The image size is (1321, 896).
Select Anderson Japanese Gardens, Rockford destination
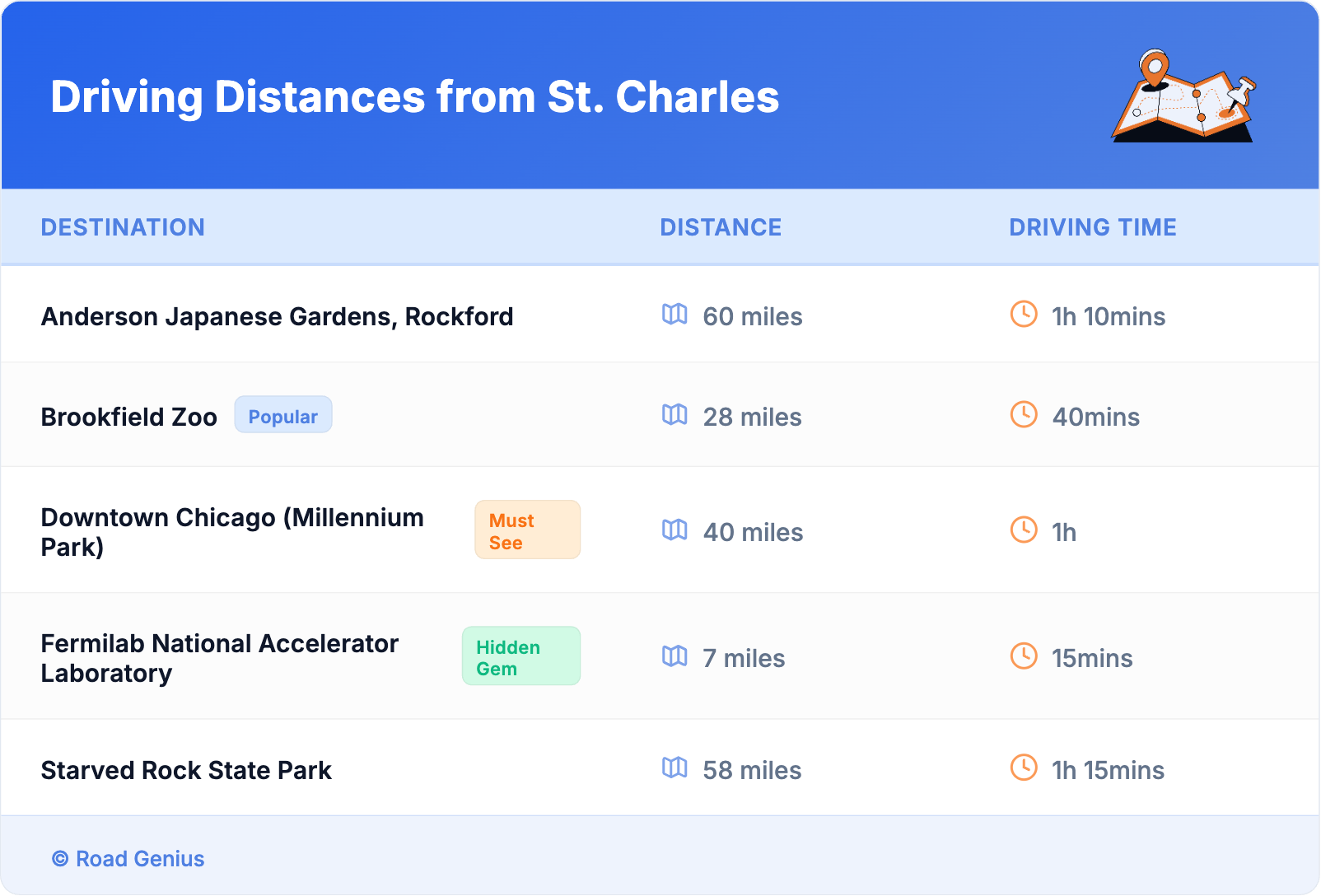click(x=277, y=316)
